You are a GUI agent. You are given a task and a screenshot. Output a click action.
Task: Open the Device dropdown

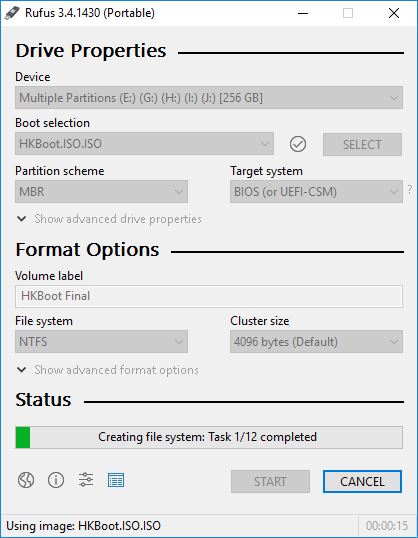click(x=209, y=98)
